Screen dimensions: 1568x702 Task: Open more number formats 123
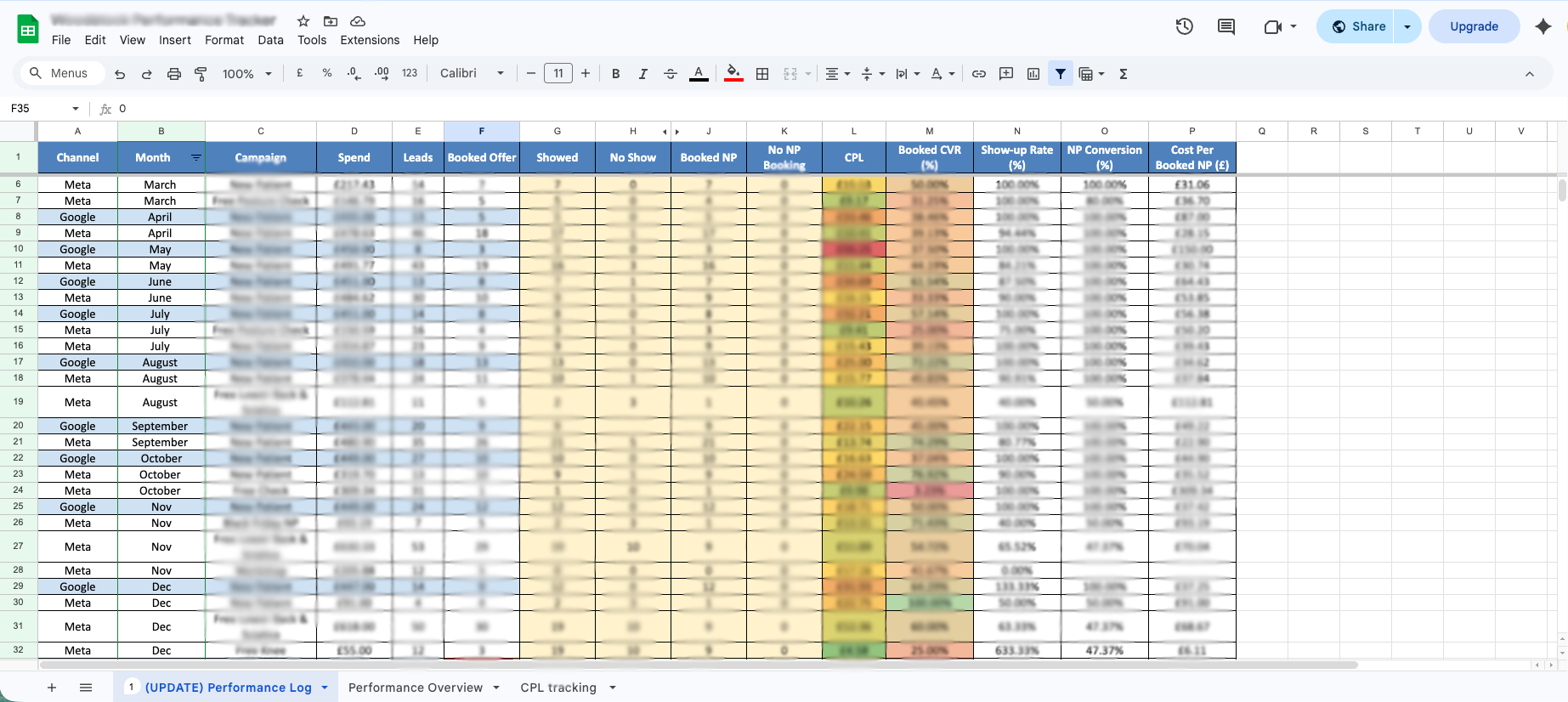(x=410, y=74)
